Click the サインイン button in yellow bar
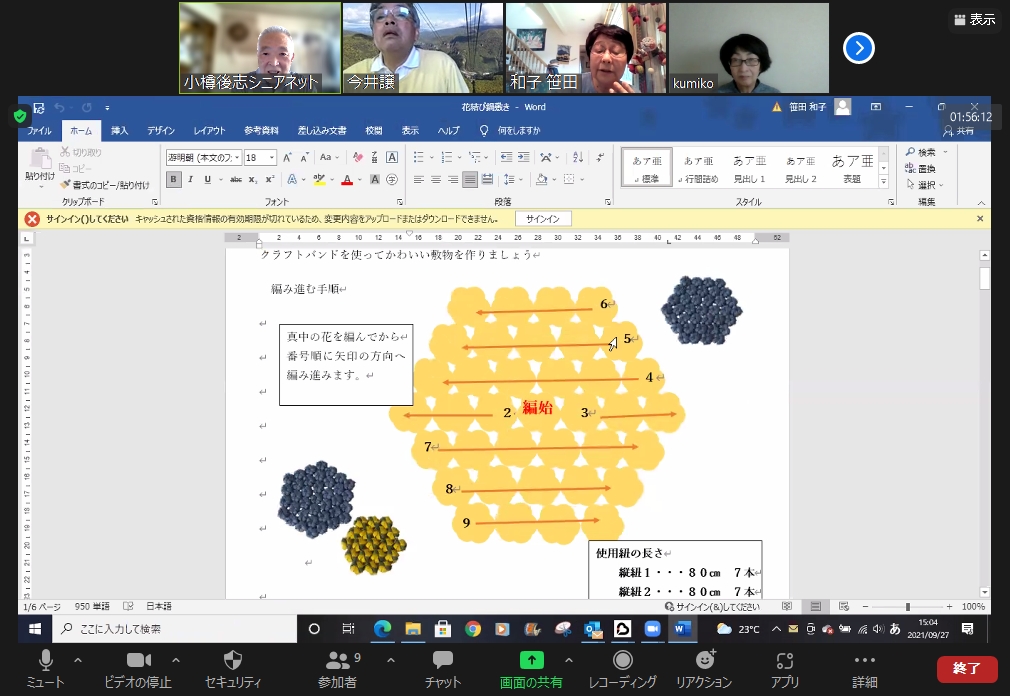This screenshot has width=1010, height=696. click(543, 219)
